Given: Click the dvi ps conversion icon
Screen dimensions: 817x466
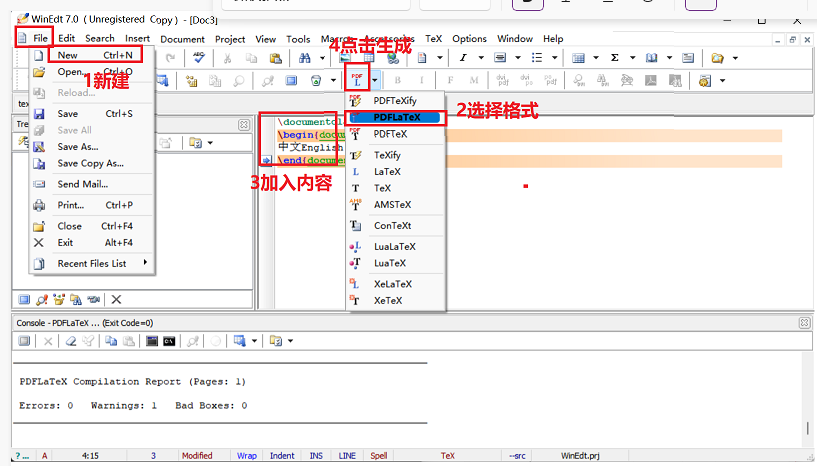Looking at the screenshot, I should point(526,80).
